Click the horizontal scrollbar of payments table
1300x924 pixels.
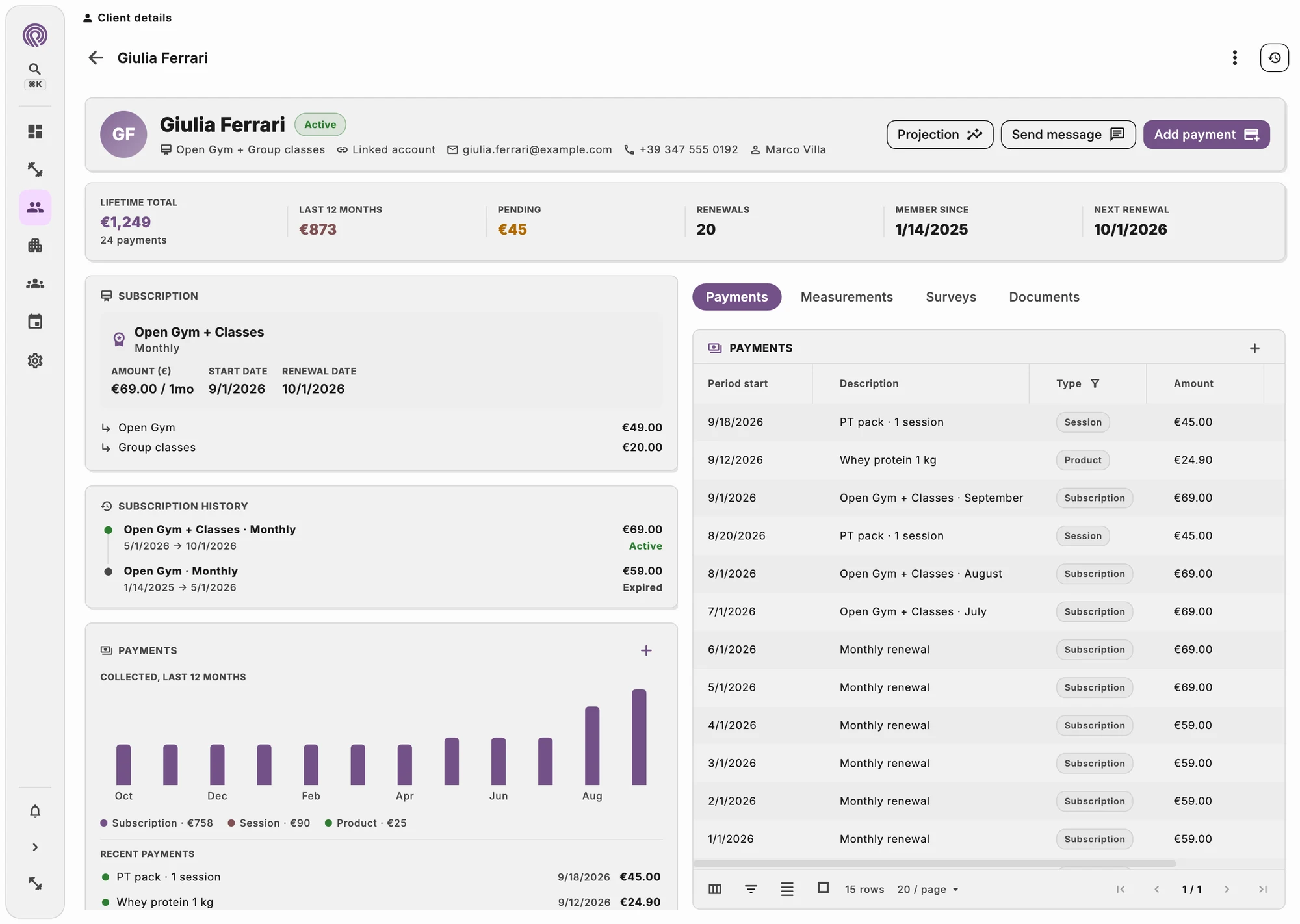pyautogui.click(x=935, y=864)
